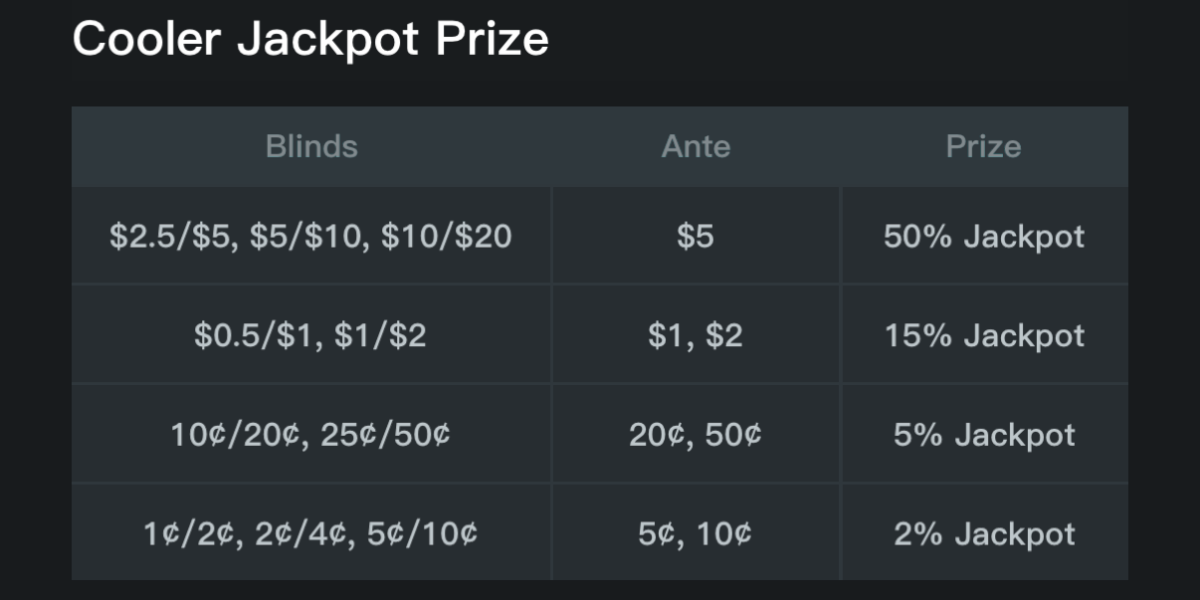Screen dimensions: 1200x600
Task: Select the Blinds column header
Action: (x=311, y=147)
